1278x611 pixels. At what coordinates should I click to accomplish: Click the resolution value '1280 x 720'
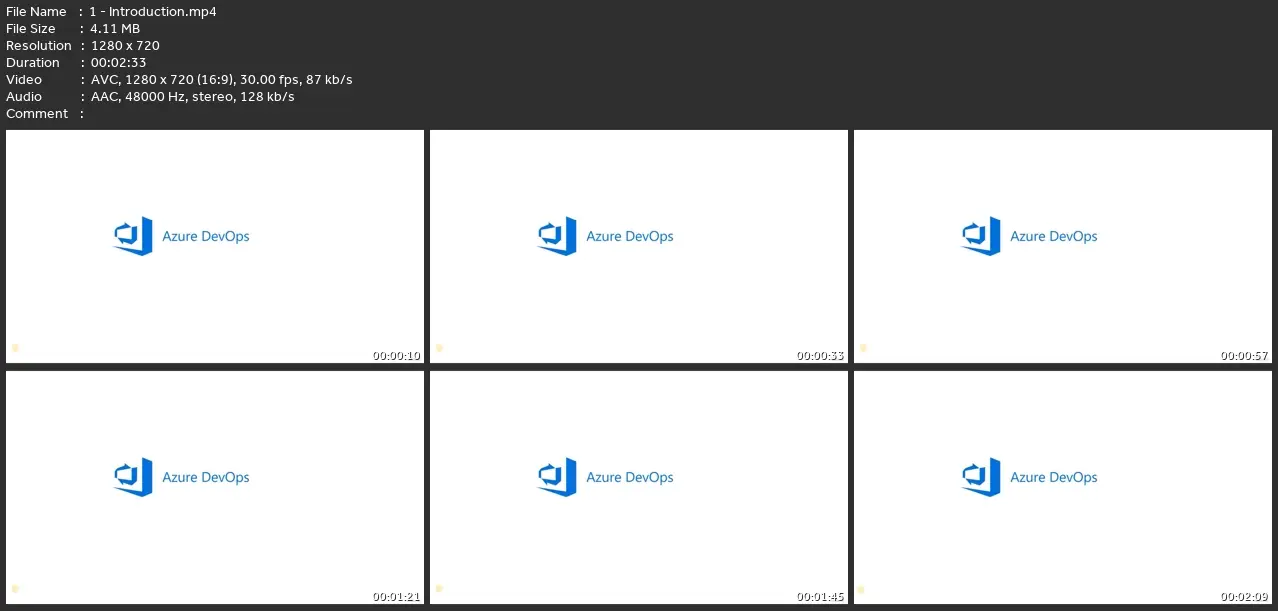point(125,46)
